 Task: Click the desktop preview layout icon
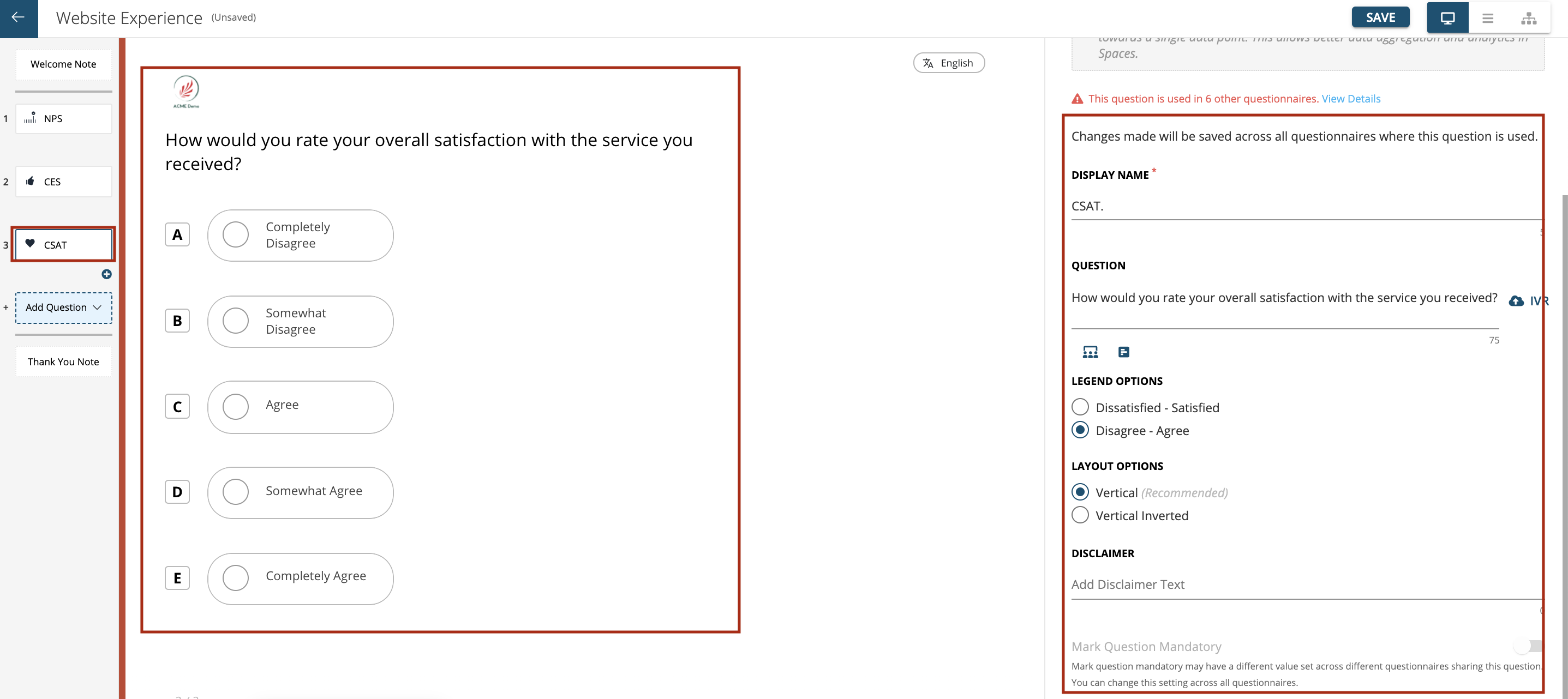1448,17
